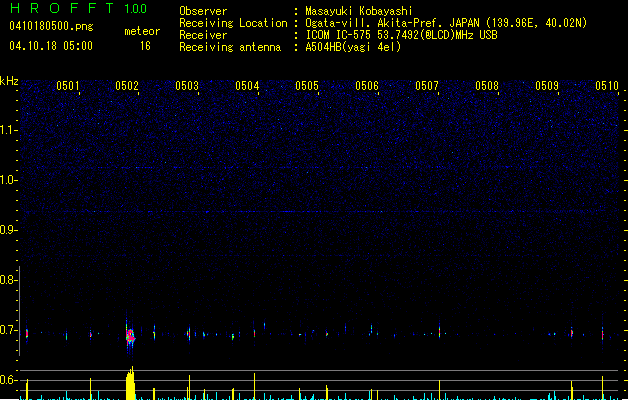Click the 0501 time marker
This screenshot has height=400, width=629.
pos(67,86)
